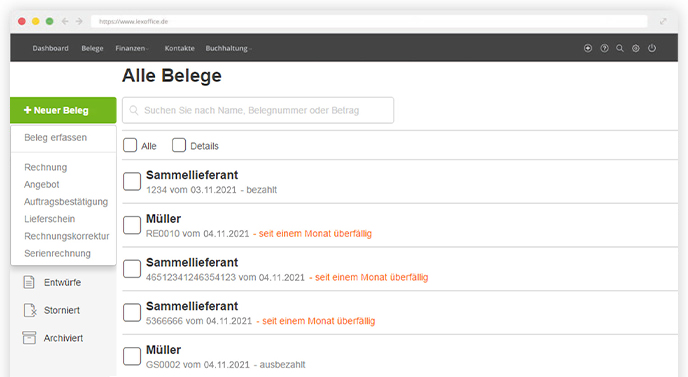This screenshot has height=377, width=688.
Task: Open the help question mark icon
Action: click(604, 48)
